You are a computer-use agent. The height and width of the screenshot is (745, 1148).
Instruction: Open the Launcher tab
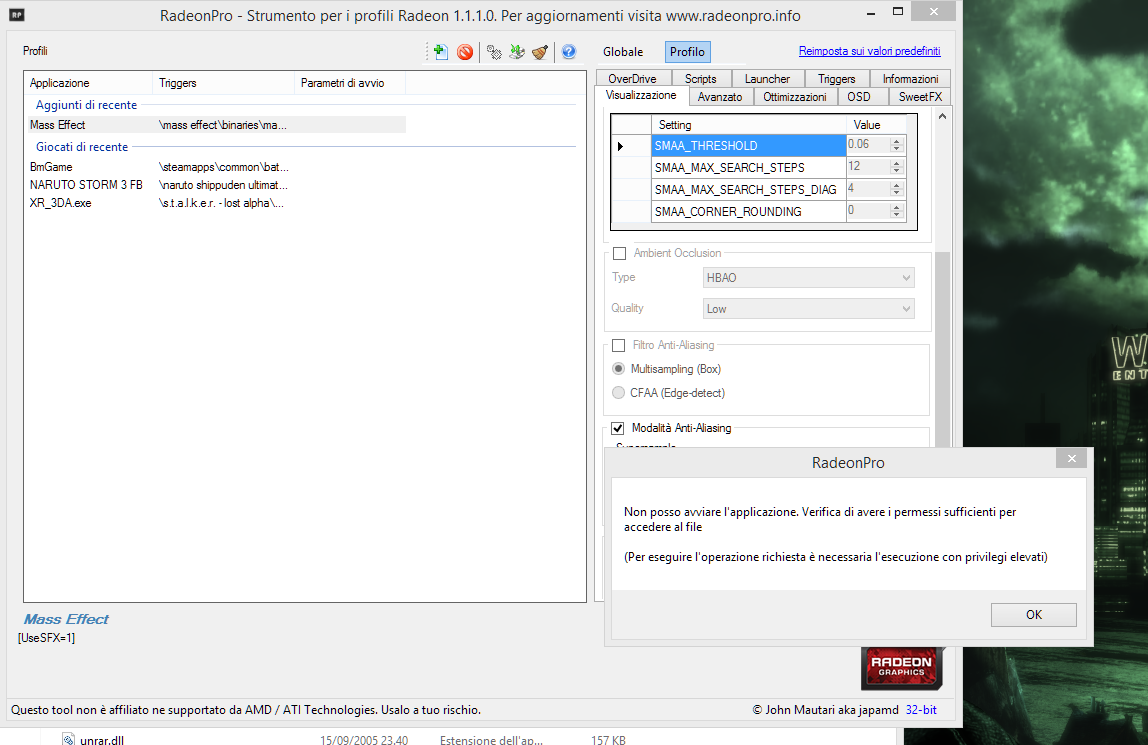[767, 78]
